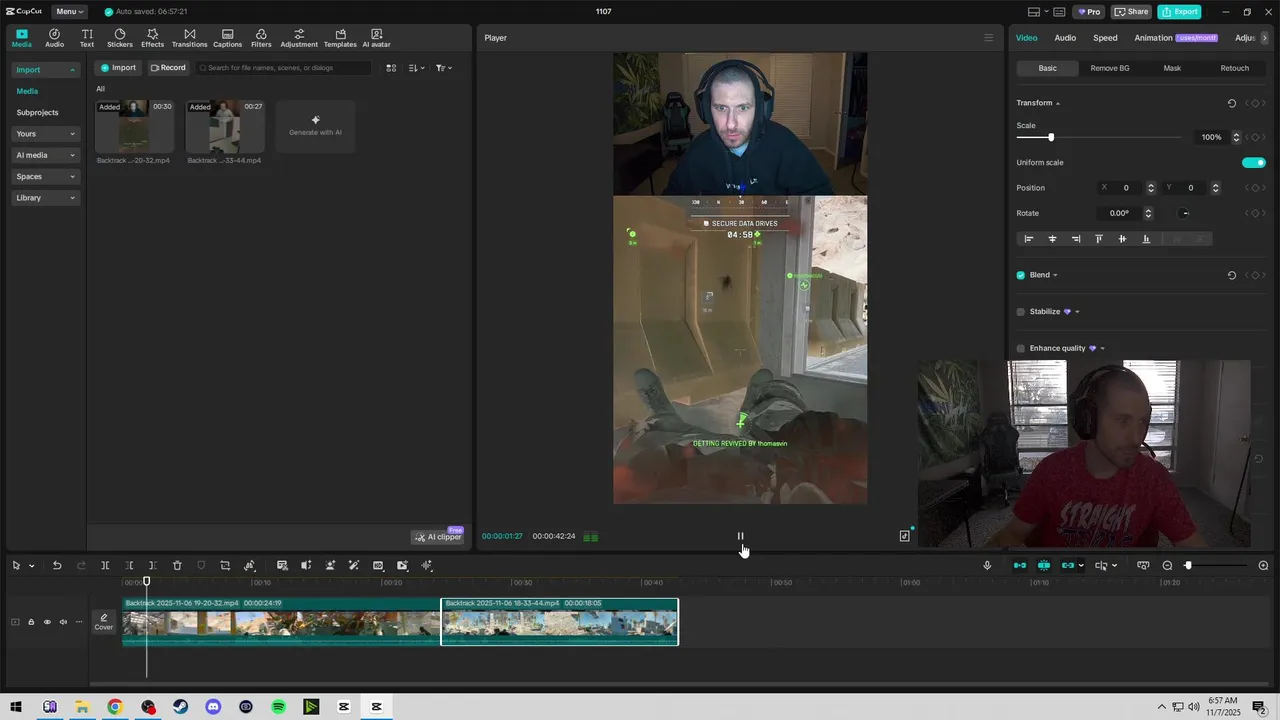Open the AI avatar panel
This screenshot has width=1280, height=720.
click(376, 38)
